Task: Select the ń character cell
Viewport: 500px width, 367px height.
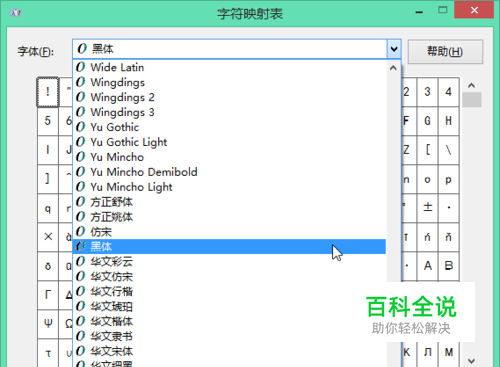Action: tap(428, 237)
